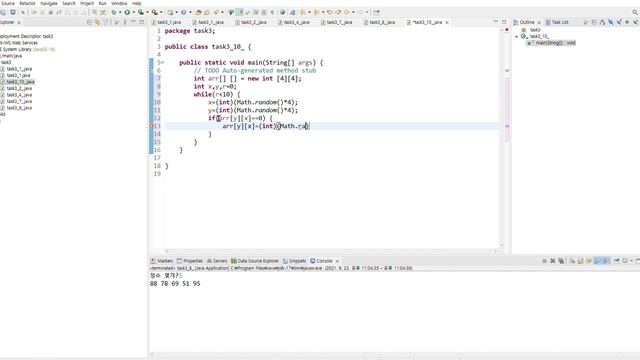Open the Data Source Explorer tab
The height and width of the screenshot is (360, 640).
255,261
